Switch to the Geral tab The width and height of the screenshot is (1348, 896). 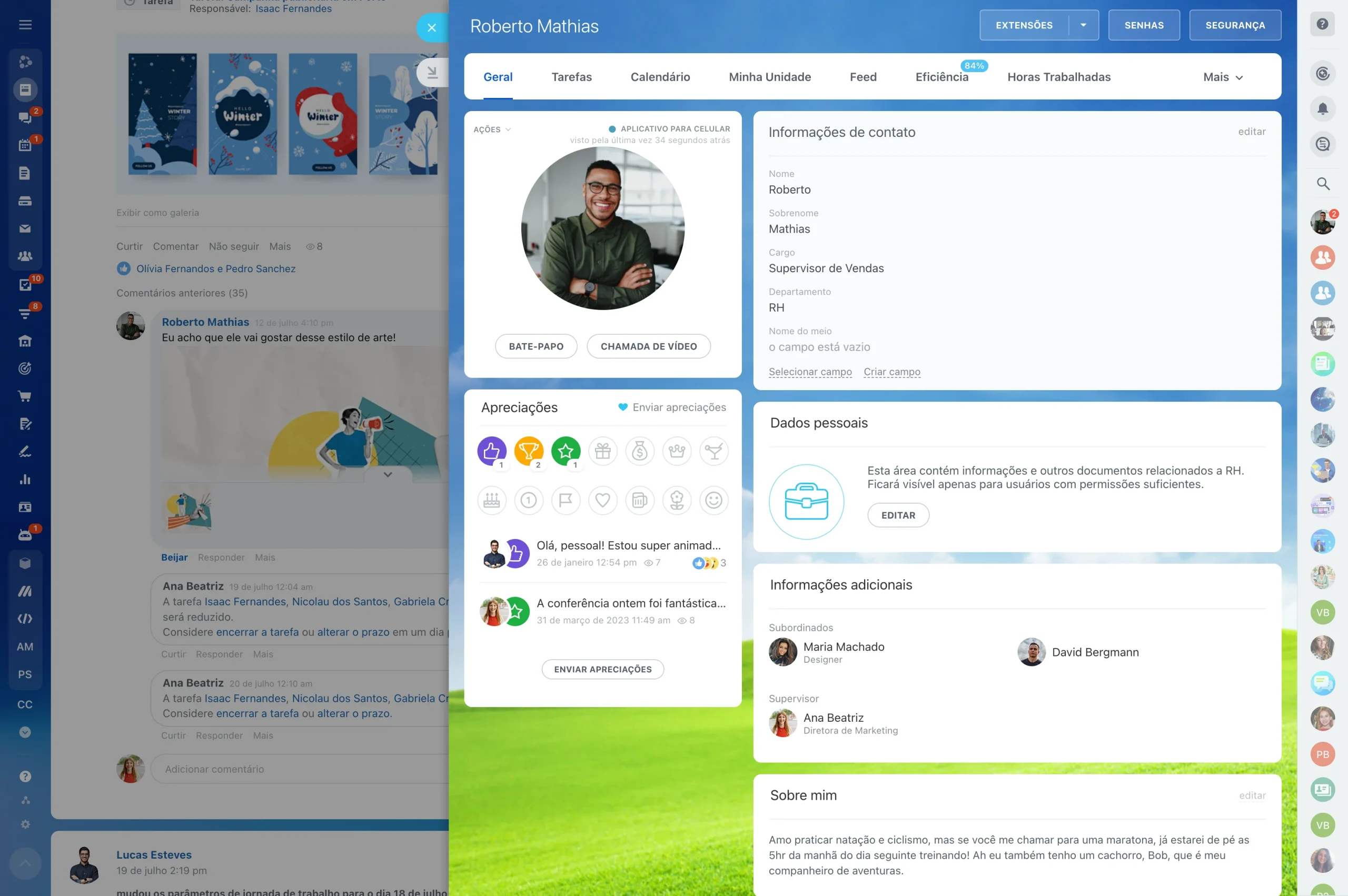pos(498,77)
